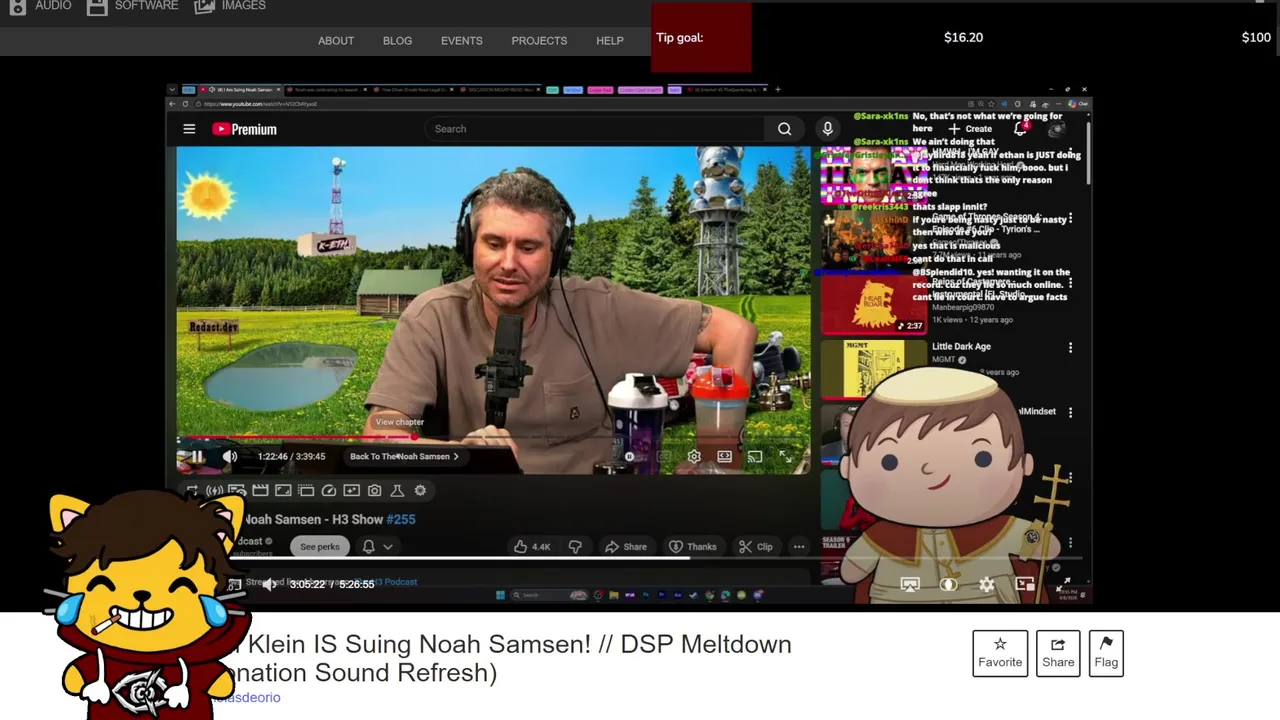
Task: Mute the YouTube player volume
Action: click(x=230, y=457)
